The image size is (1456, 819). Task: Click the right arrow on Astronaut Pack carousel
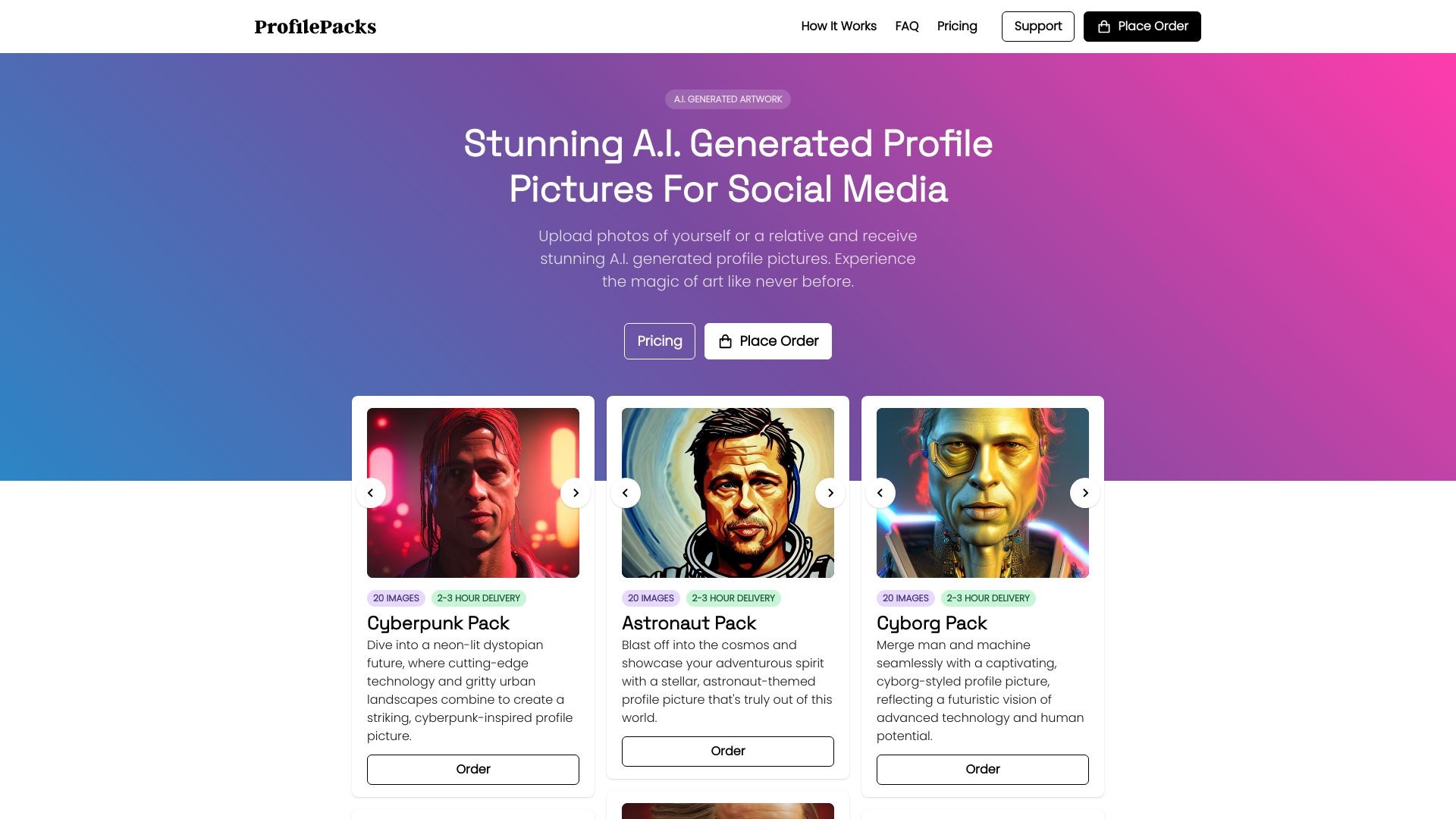pyautogui.click(x=830, y=492)
